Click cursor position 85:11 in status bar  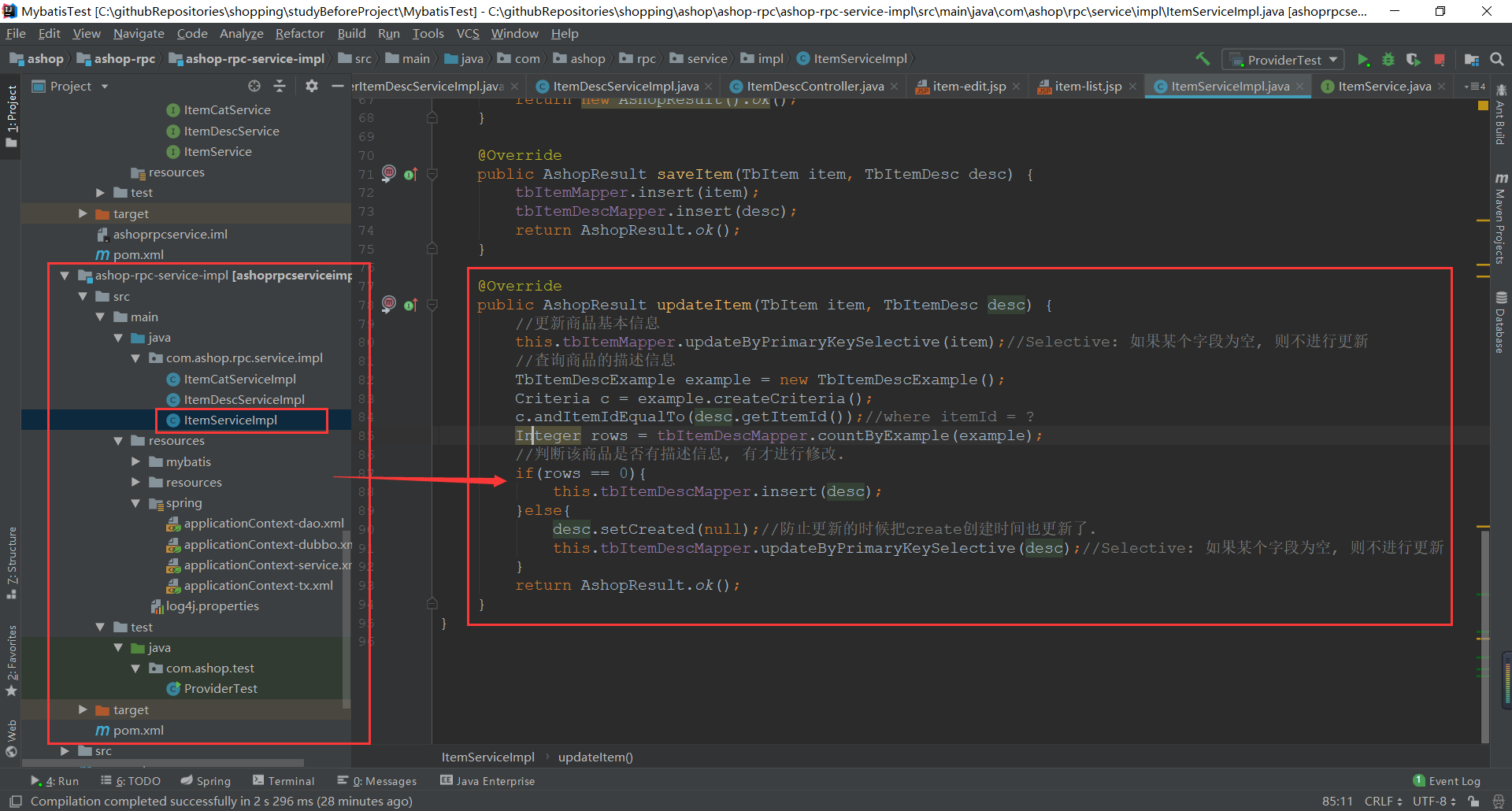[1337, 801]
